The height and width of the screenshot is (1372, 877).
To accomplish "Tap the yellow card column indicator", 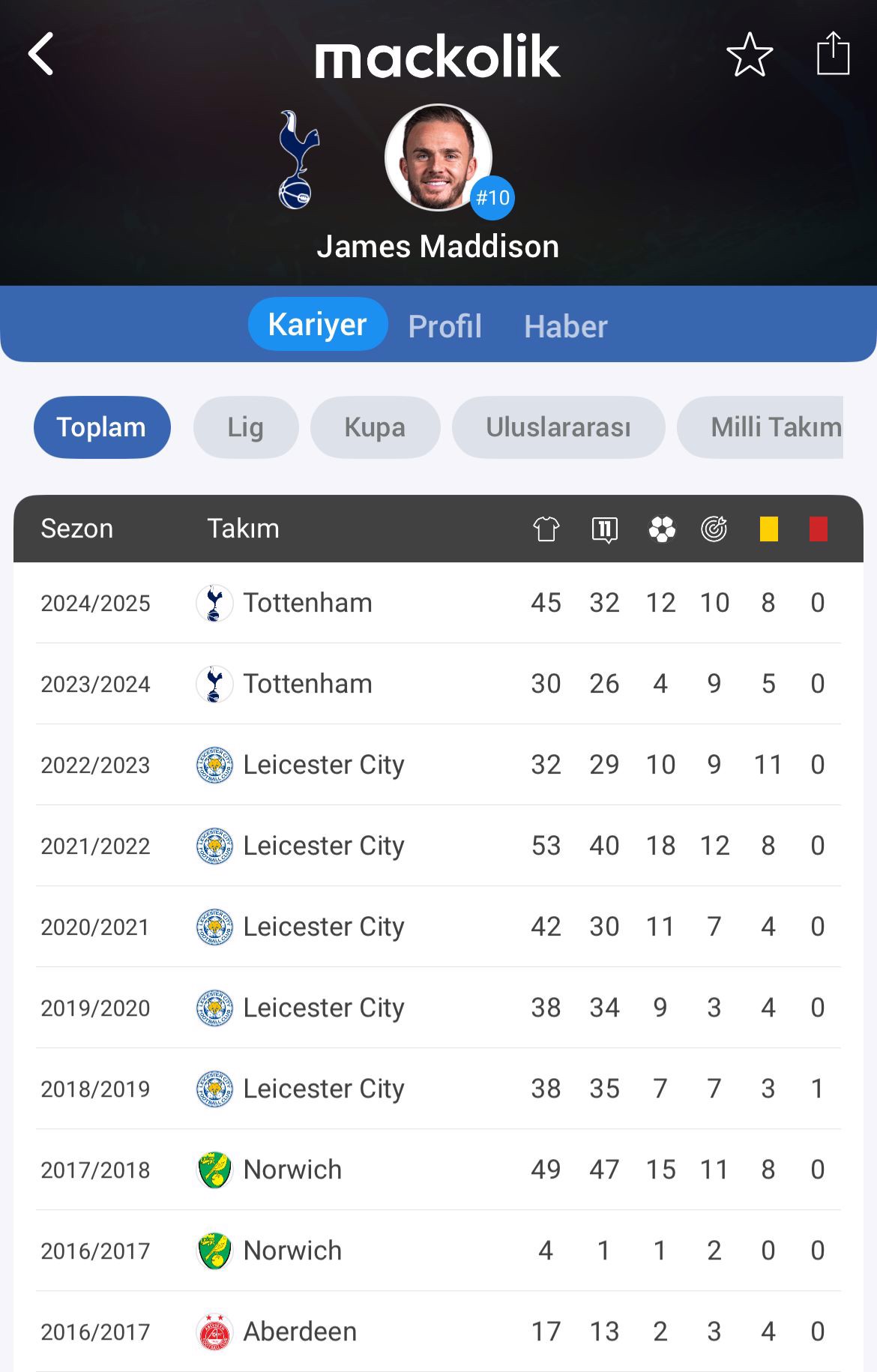I will coord(768,529).
